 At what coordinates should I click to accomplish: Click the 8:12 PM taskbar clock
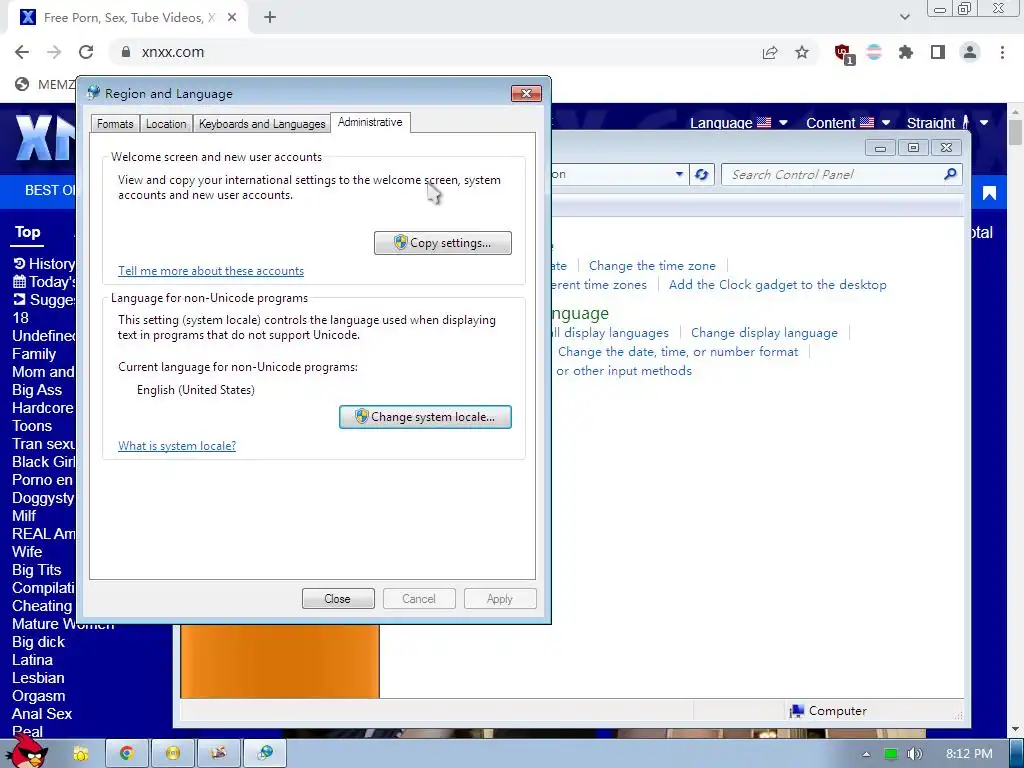pos(968,754)
